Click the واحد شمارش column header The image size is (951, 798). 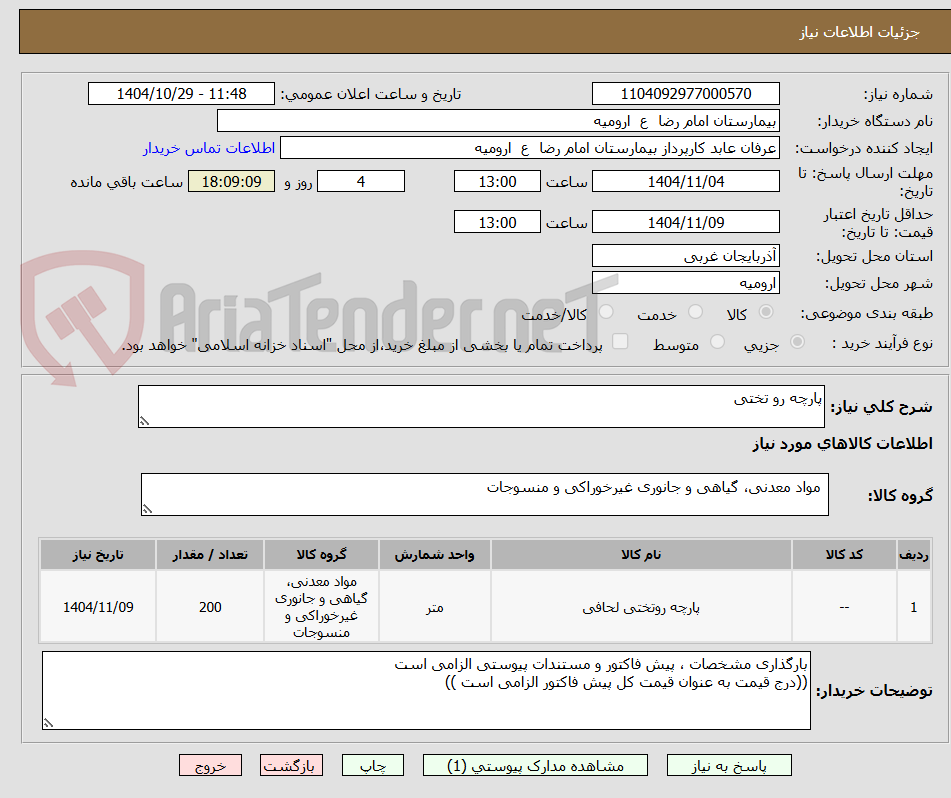[x=434, y=554]
